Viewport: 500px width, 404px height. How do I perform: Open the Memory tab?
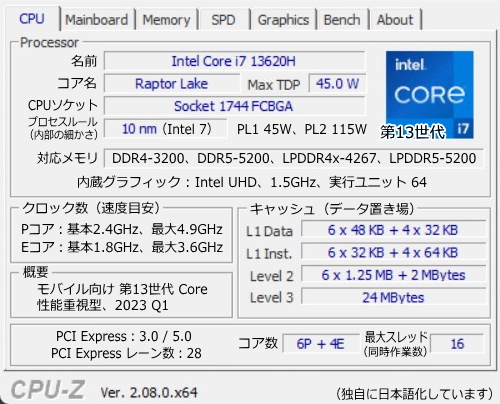click(x=166, y=20)
